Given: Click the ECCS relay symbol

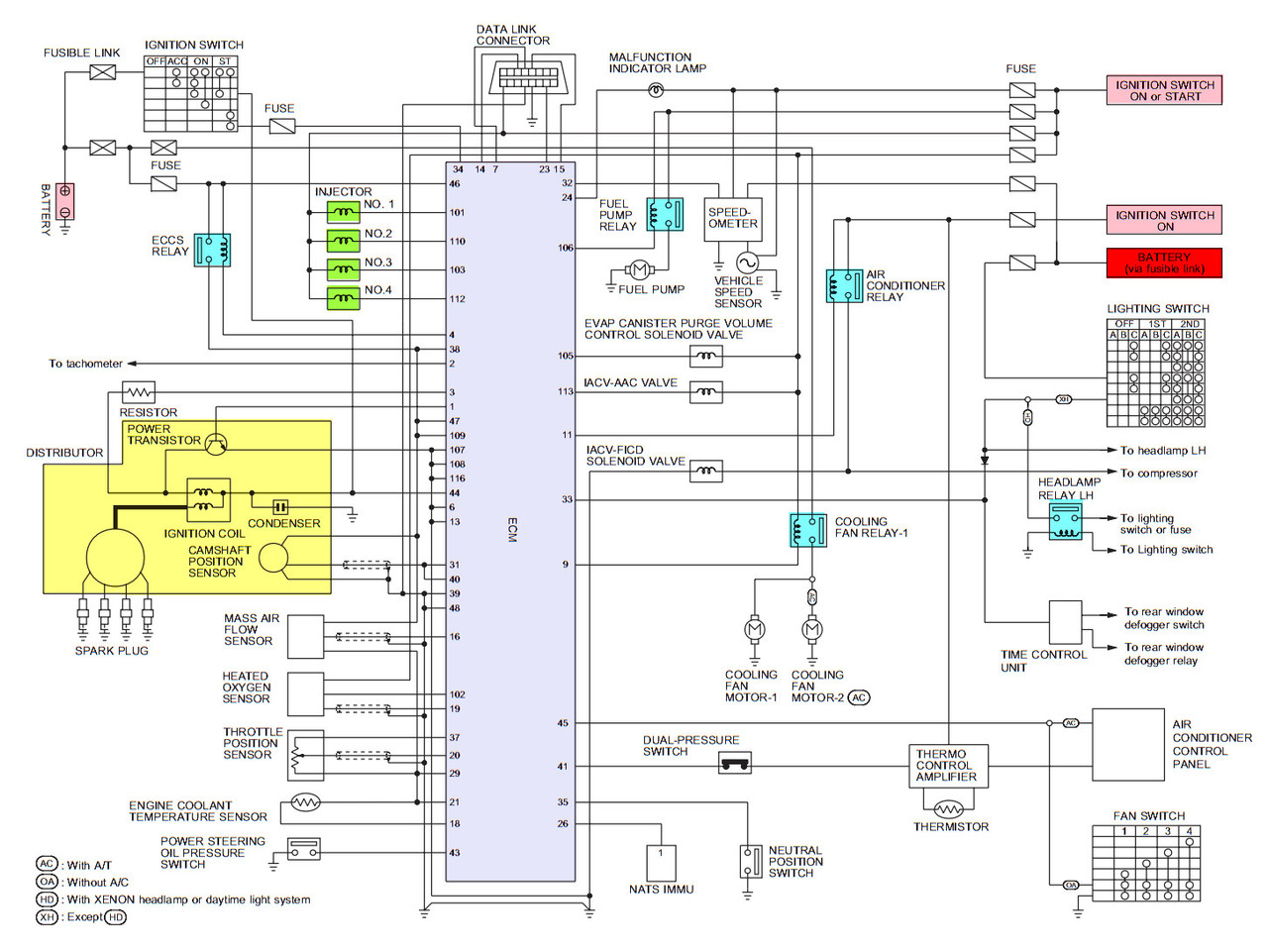Looking at the screenshot, I should [213, 250].
